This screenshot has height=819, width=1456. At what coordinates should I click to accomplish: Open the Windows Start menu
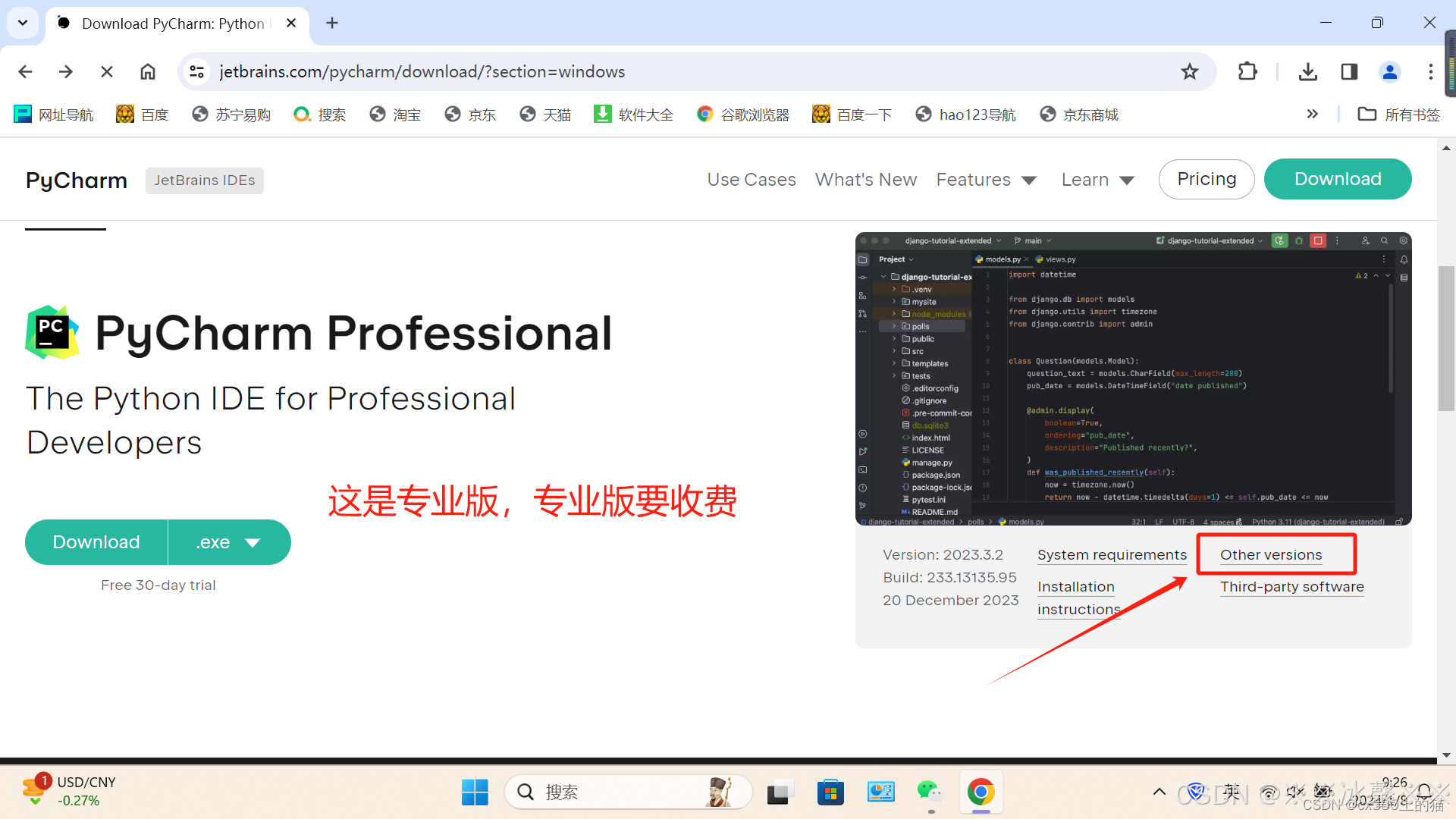[x=475, y=792]
